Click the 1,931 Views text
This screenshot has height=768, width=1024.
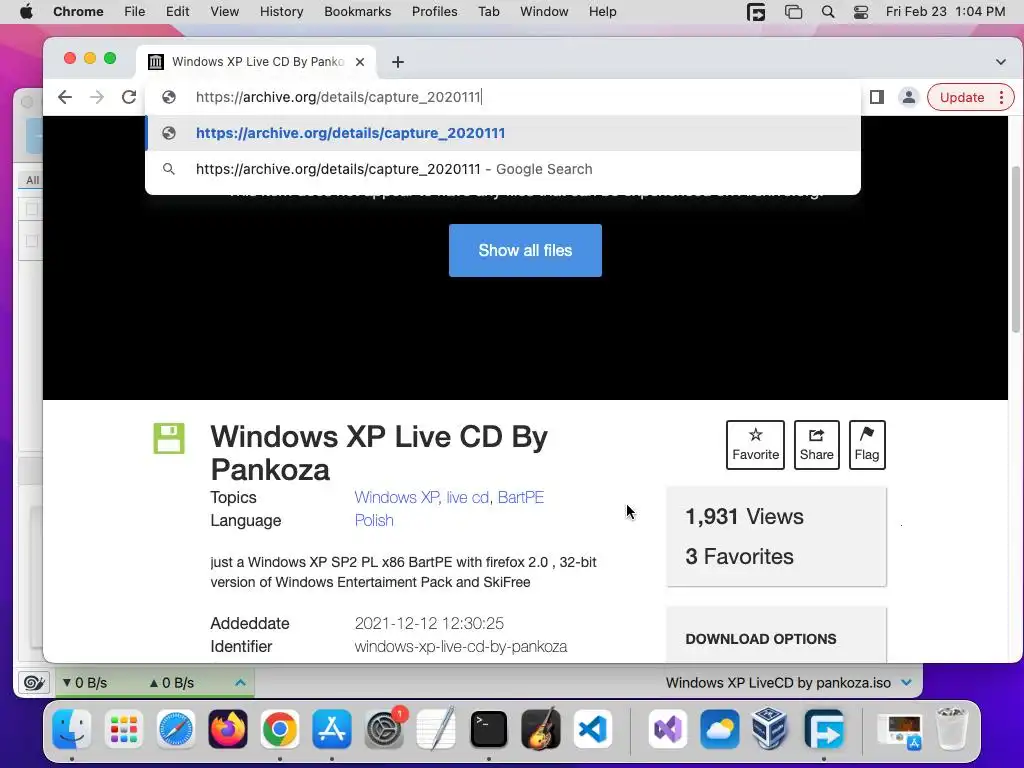pyautogui.click(x=744, y=517)
